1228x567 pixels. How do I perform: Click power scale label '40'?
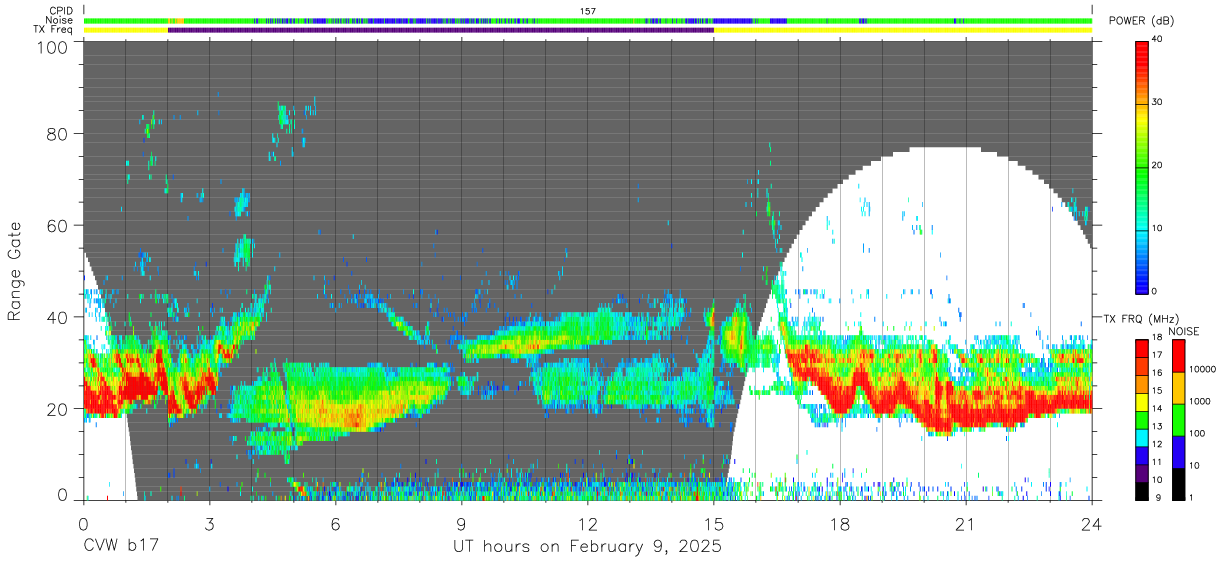(1158, 40)
